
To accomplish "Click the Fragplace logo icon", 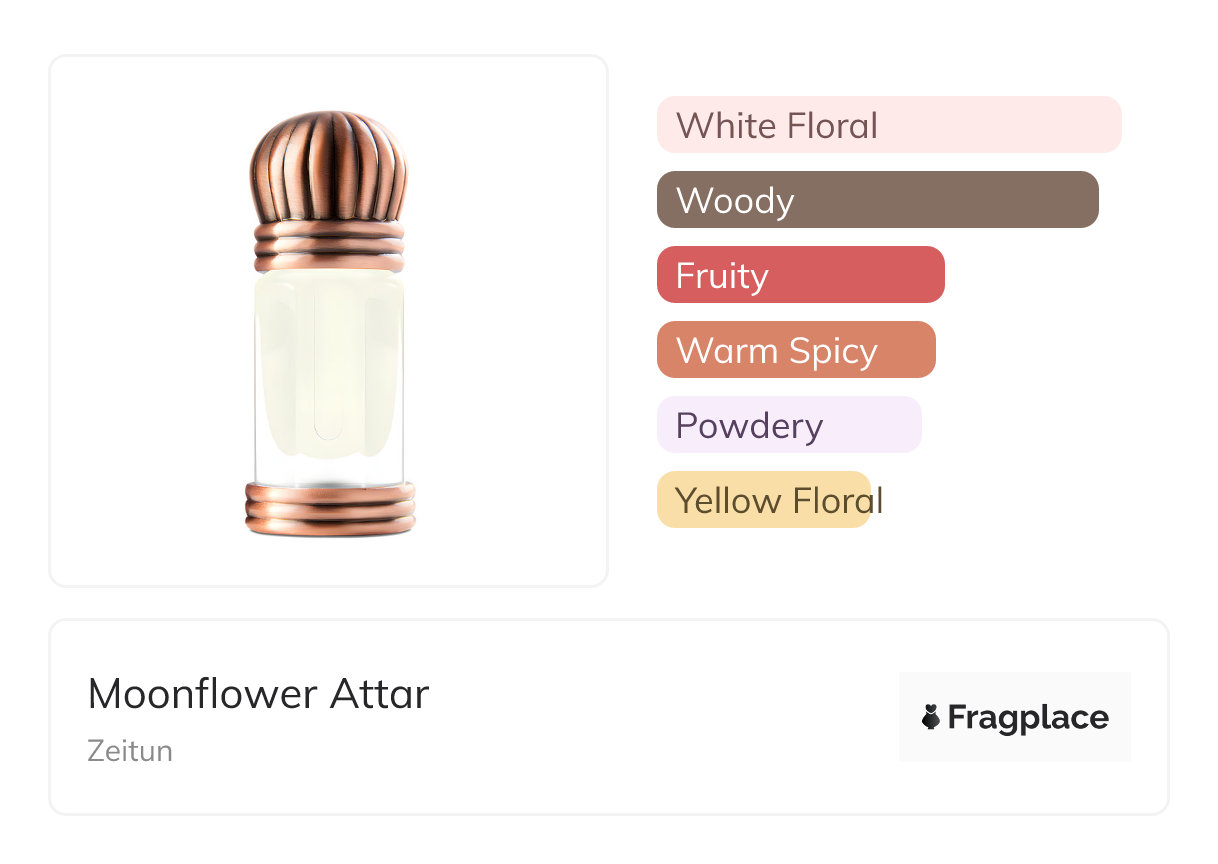I will pyautogui.click(x=931, y=717).
